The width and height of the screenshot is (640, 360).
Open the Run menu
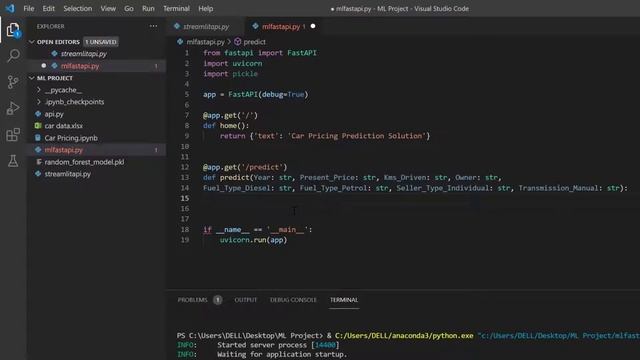point(148,9)
